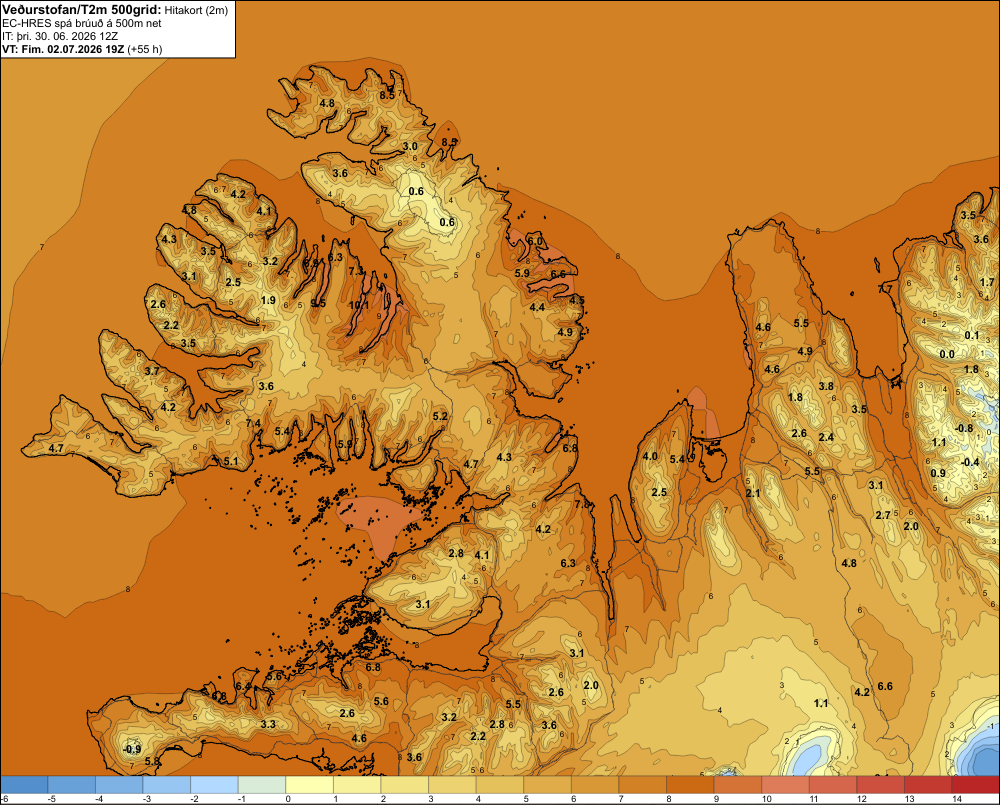1000x805 pixels.
Task: Select the red swatch between 12 and 13
Action: (880, 785)
